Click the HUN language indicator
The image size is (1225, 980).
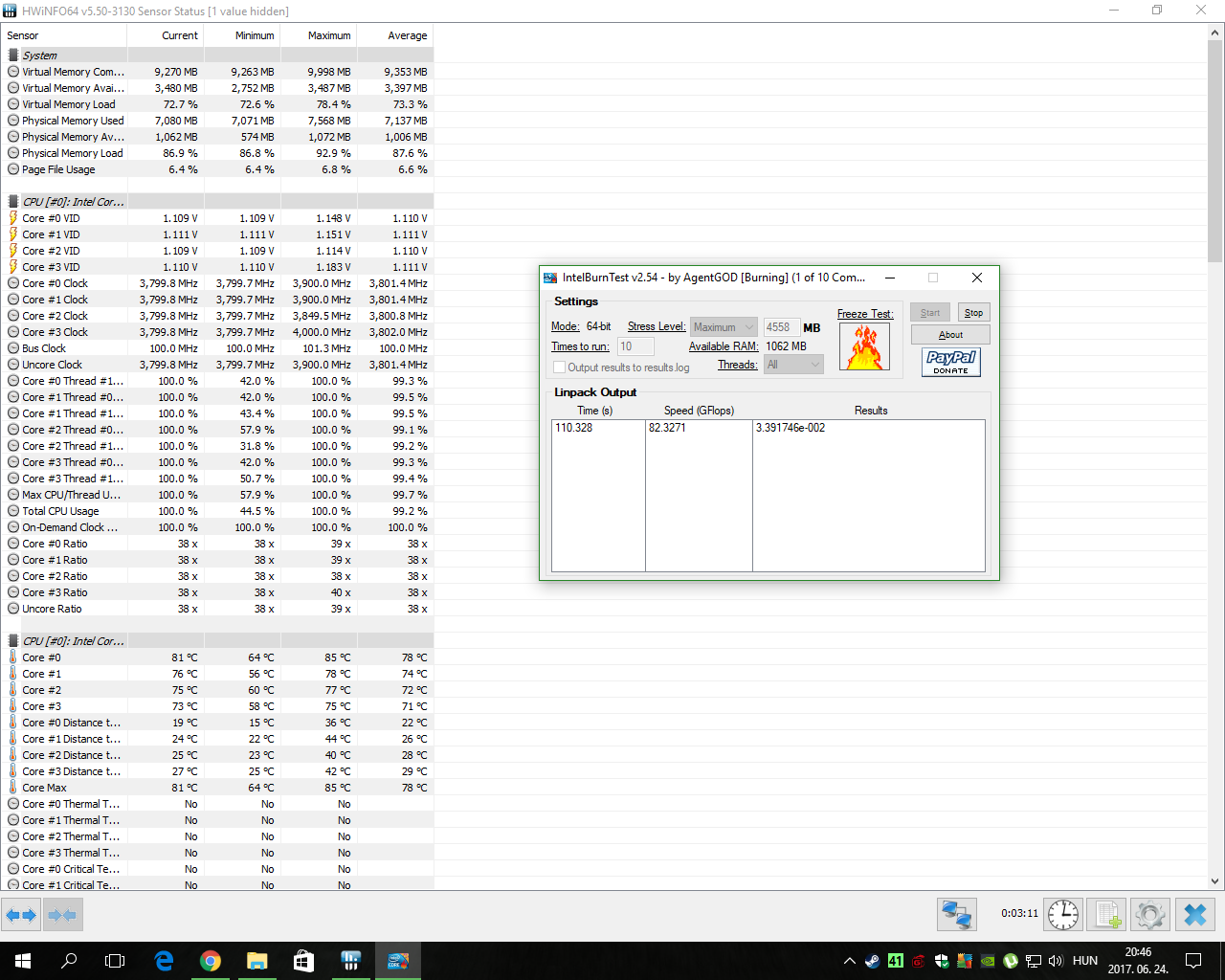click(1085, 961)
